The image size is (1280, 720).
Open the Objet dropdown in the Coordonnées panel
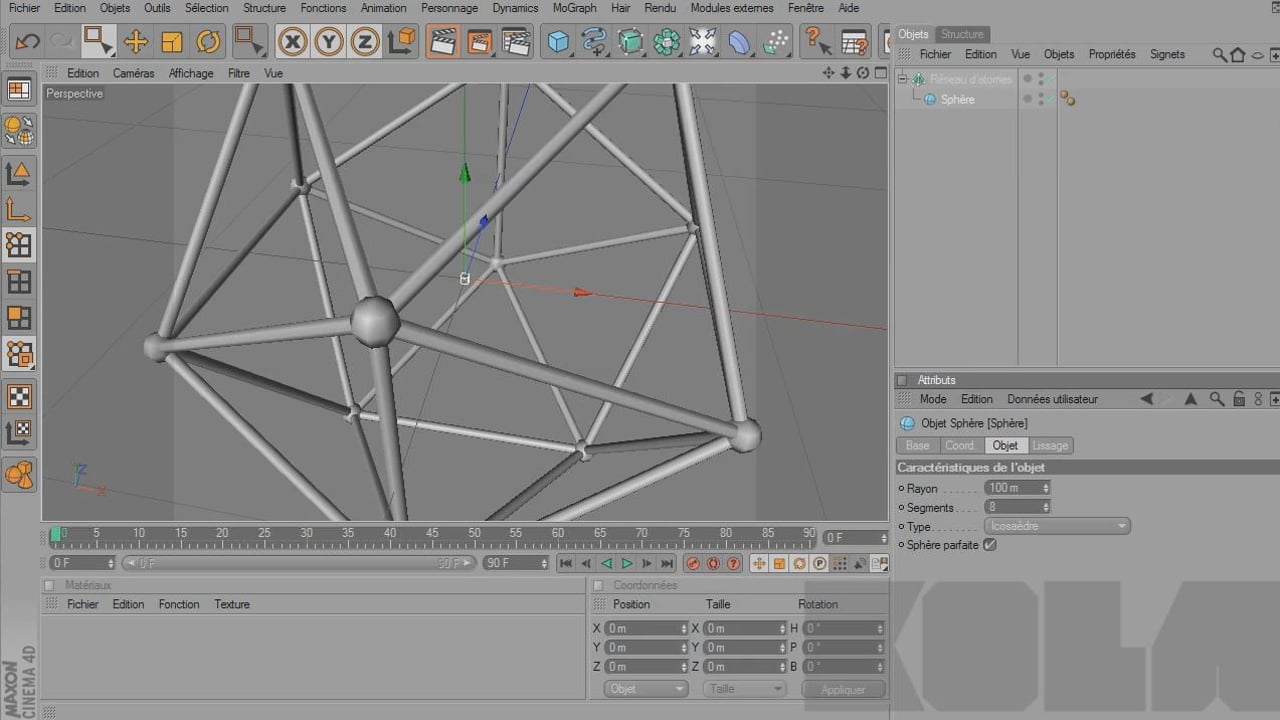click(644, 689)
